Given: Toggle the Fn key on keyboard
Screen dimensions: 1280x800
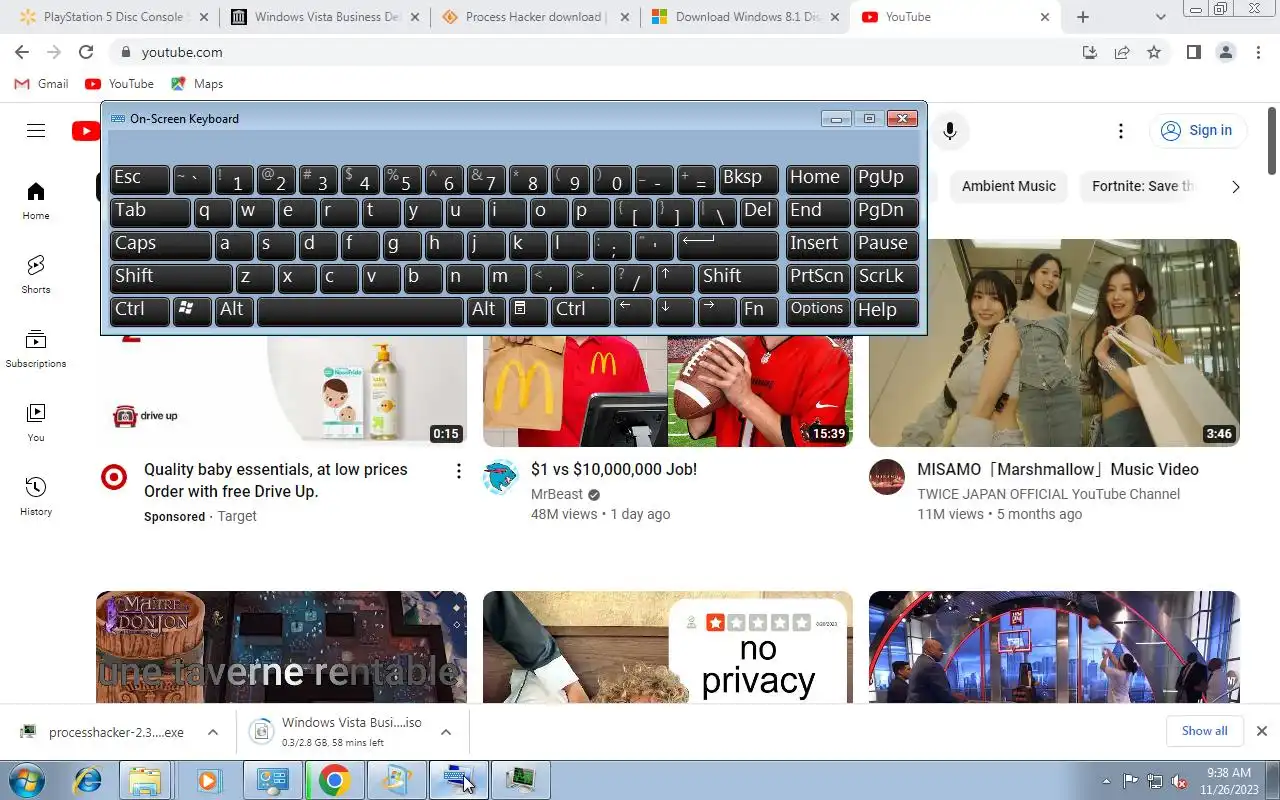Looking at the screenshot, I should [x=758, y=311].
